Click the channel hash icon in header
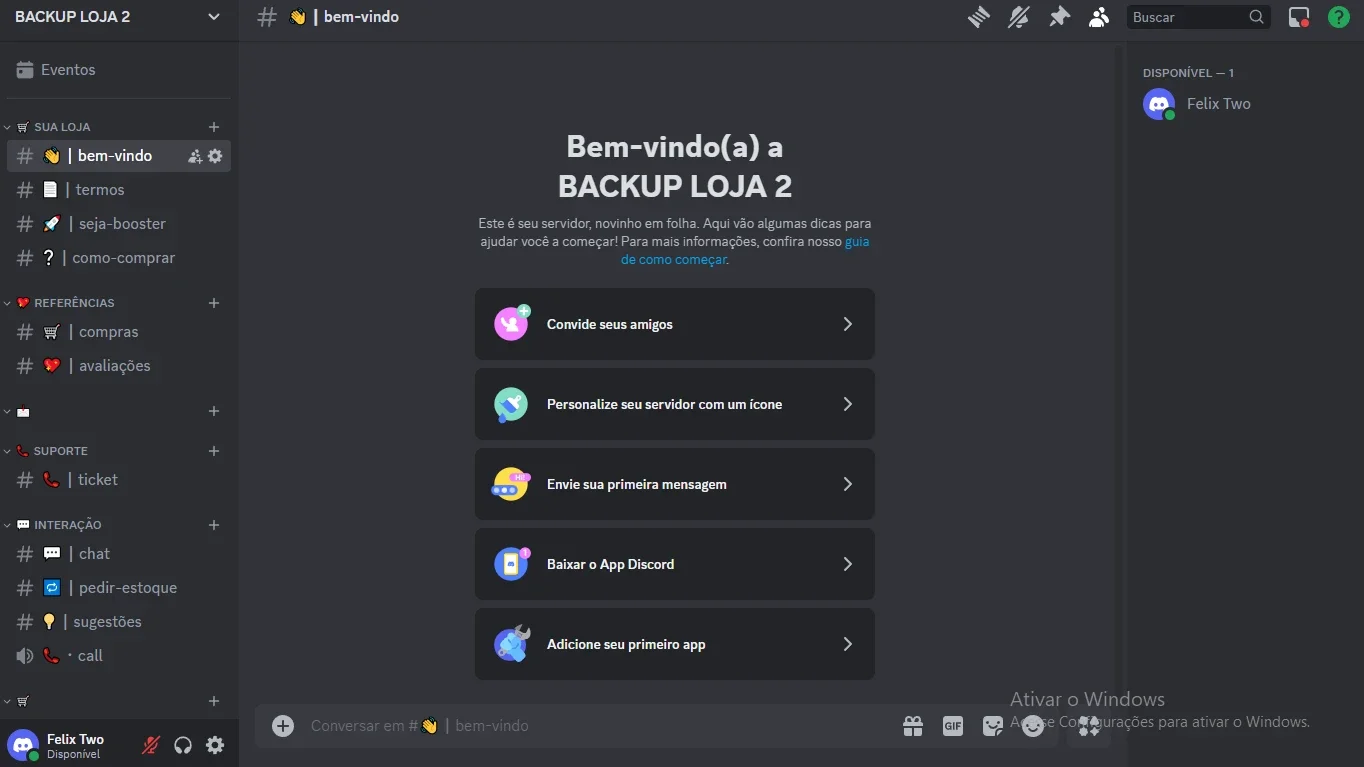Image resolution: width=1364 pixels, height=767 pixels. [266, 17]
